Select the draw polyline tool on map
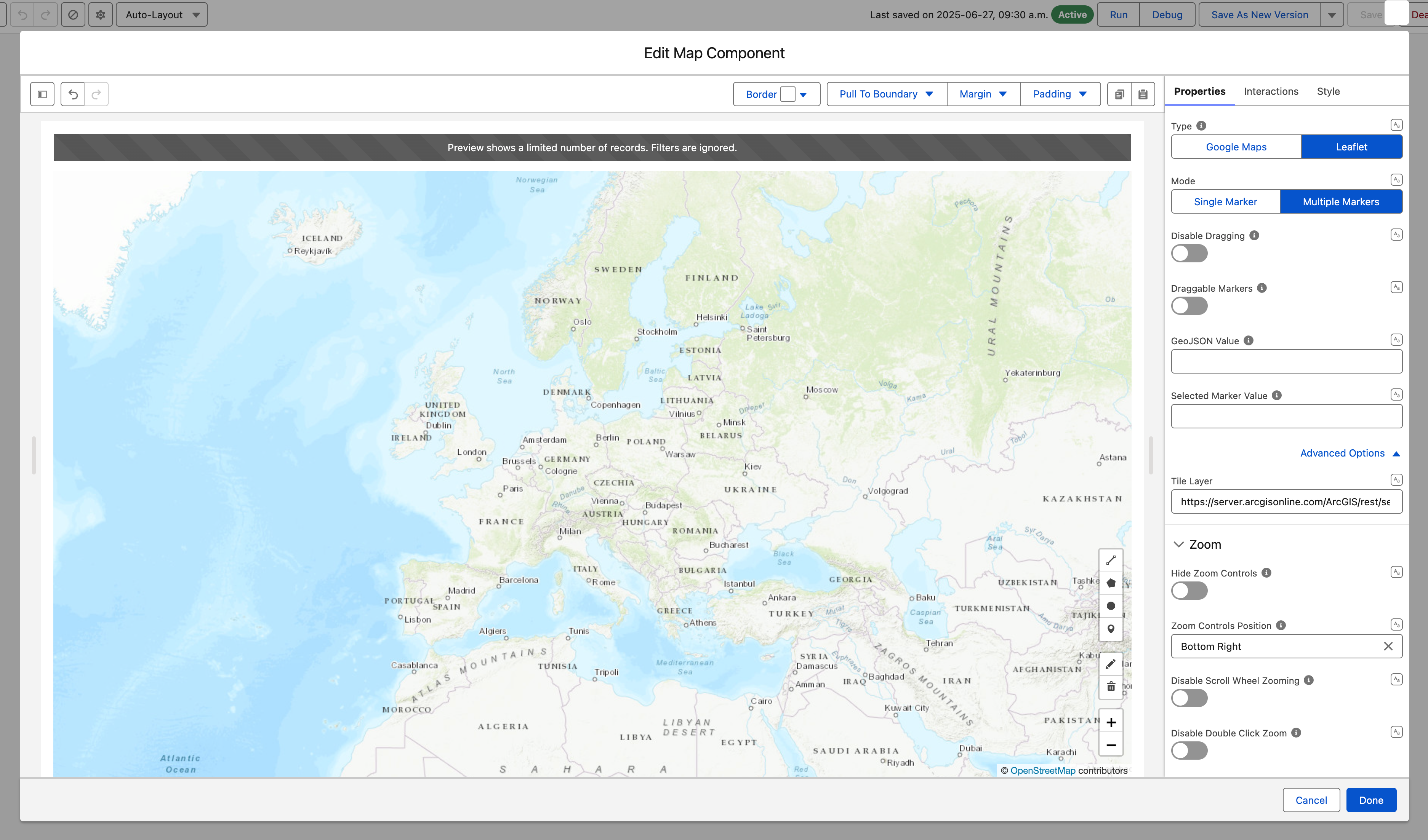This screenshot has height=840, width=1428. (1111, 560)
